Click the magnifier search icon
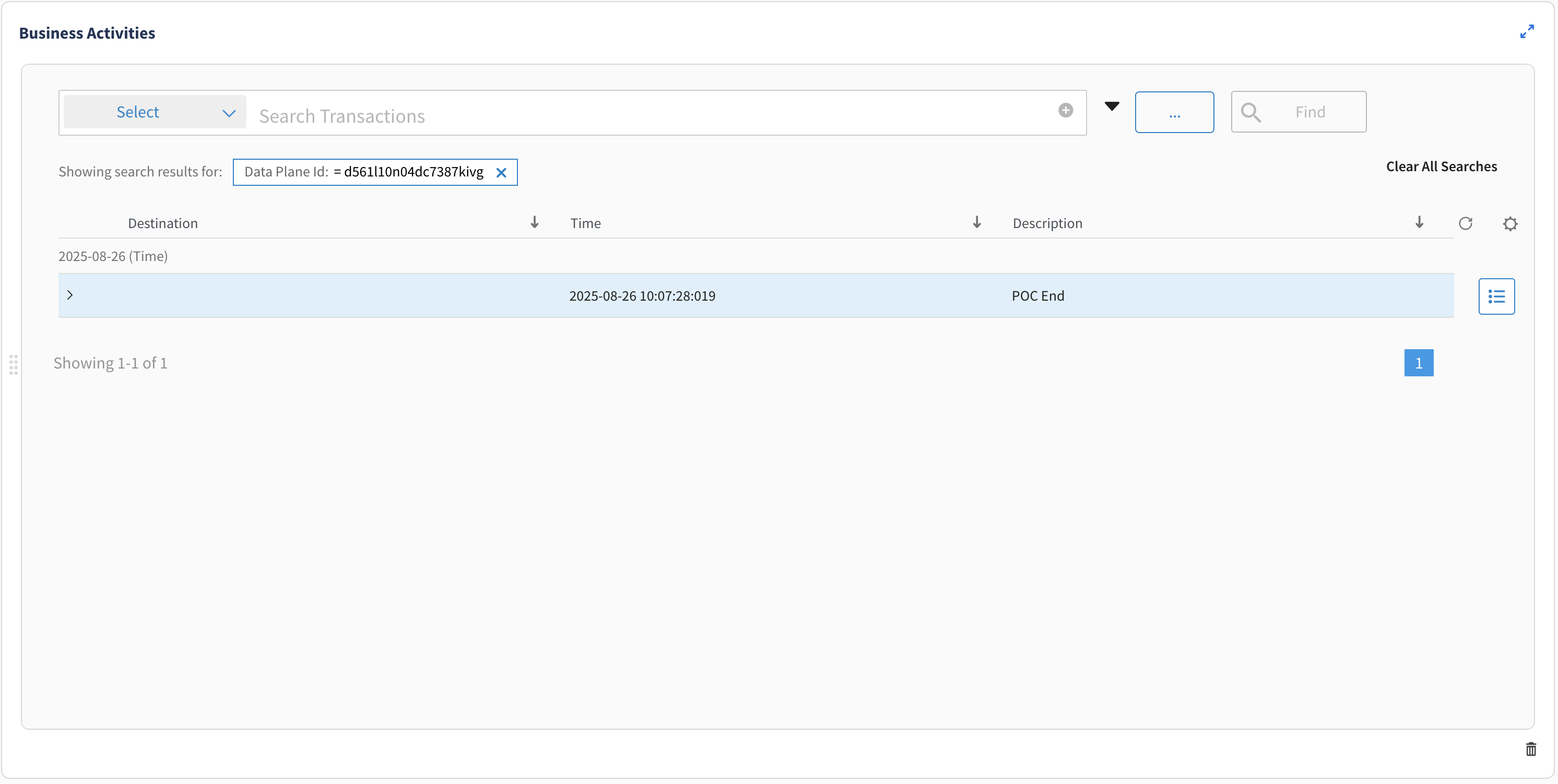This screenshot has width=1558, height=784. (1250, 112)
